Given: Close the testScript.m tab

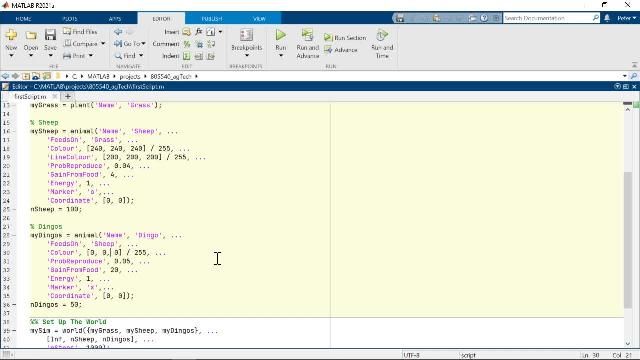Looking at the screenshot, I should coord(55,97).
